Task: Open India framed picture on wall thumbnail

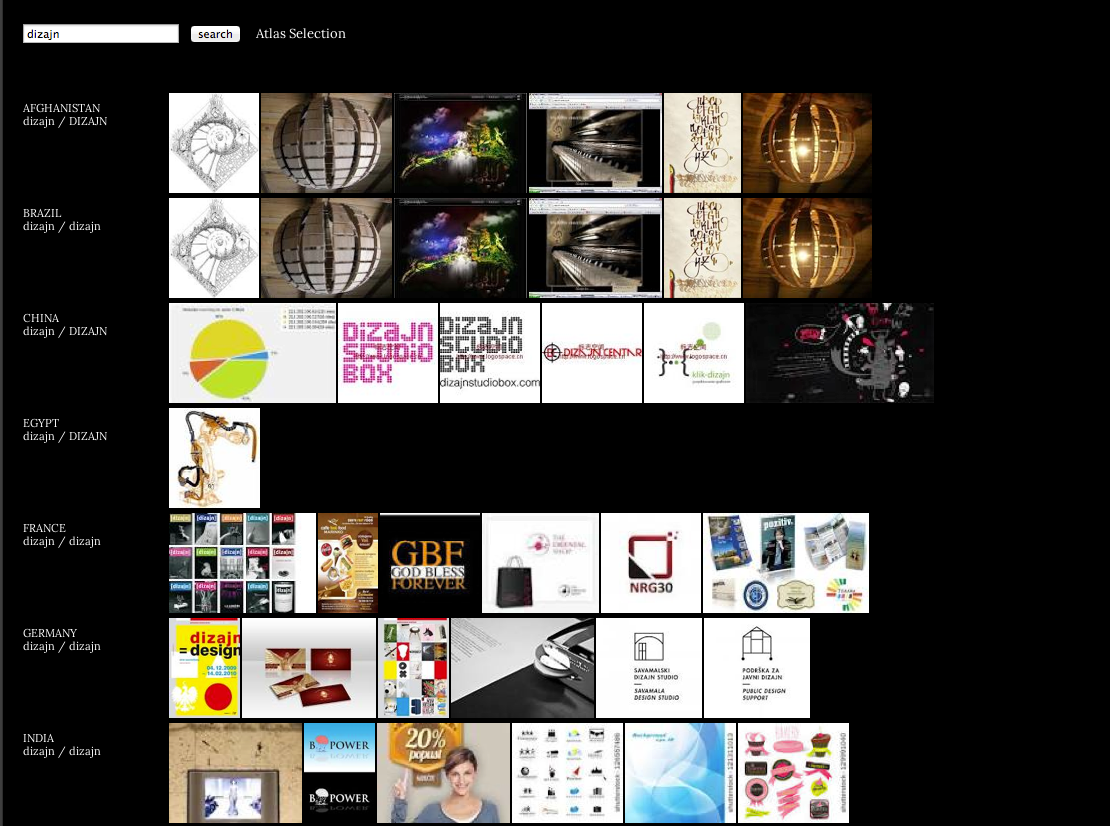Action: [x=236, y=773]
